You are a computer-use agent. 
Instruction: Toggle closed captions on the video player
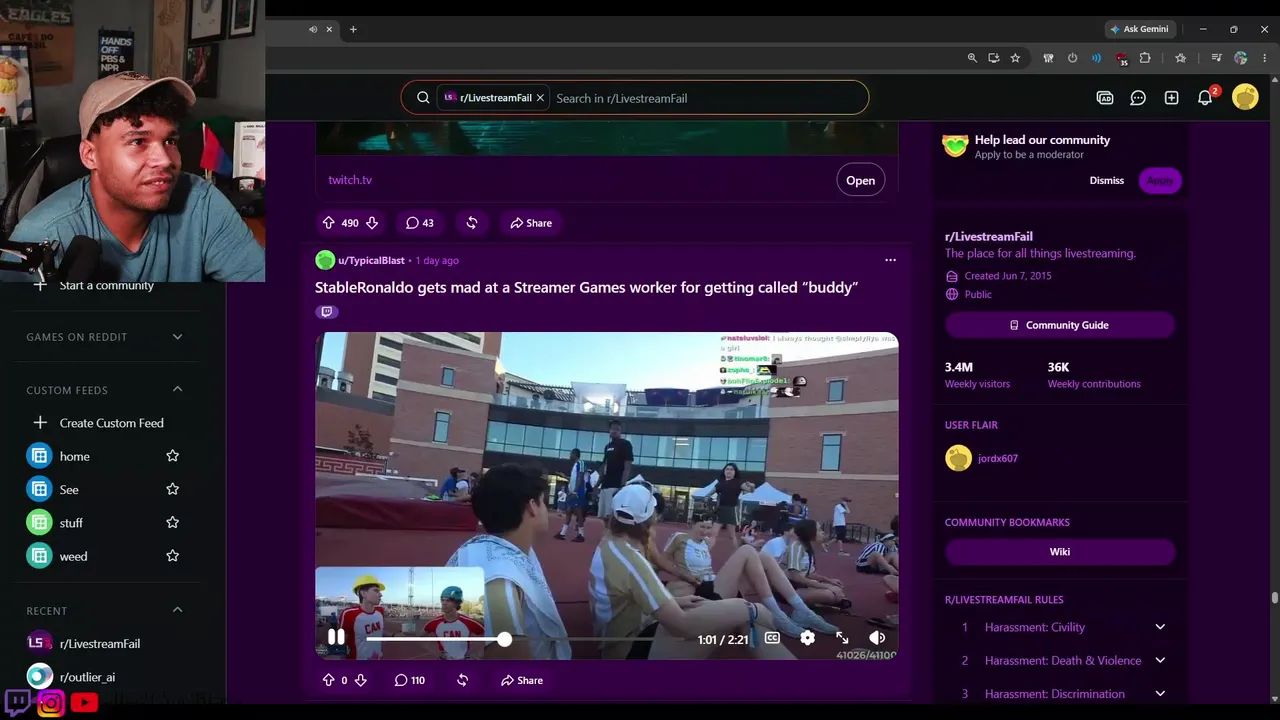tap(772, 638)
